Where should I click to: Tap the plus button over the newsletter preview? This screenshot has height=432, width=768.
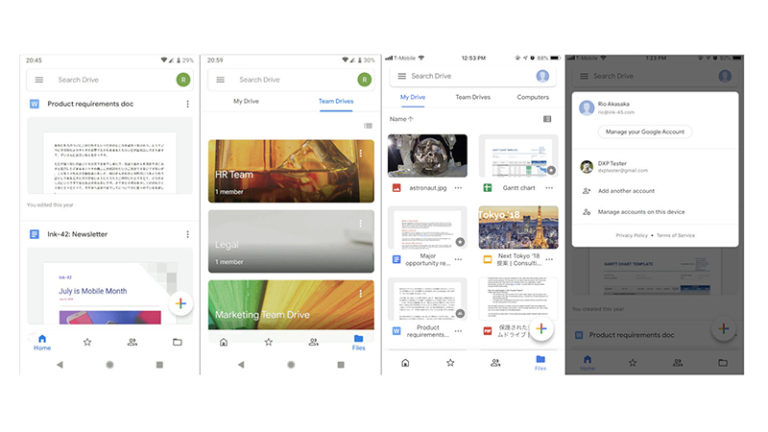coord(181,304)
